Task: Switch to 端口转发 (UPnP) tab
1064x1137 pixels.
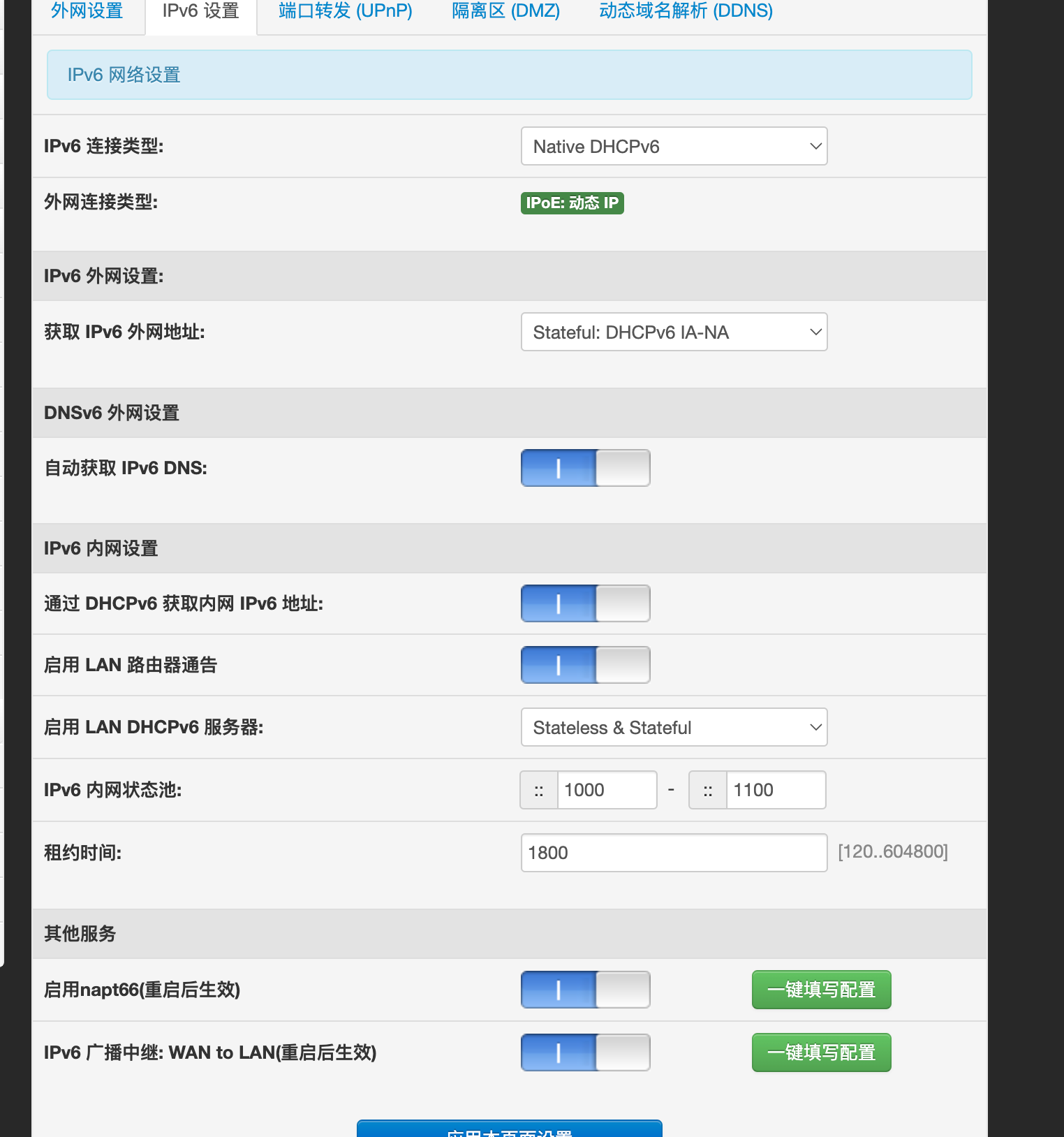Action: [345, 11]
